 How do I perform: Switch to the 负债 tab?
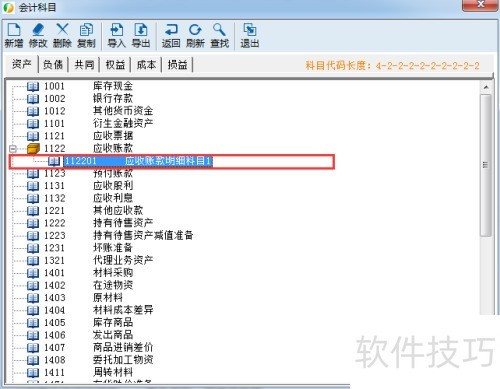click(x=53, y=64)
